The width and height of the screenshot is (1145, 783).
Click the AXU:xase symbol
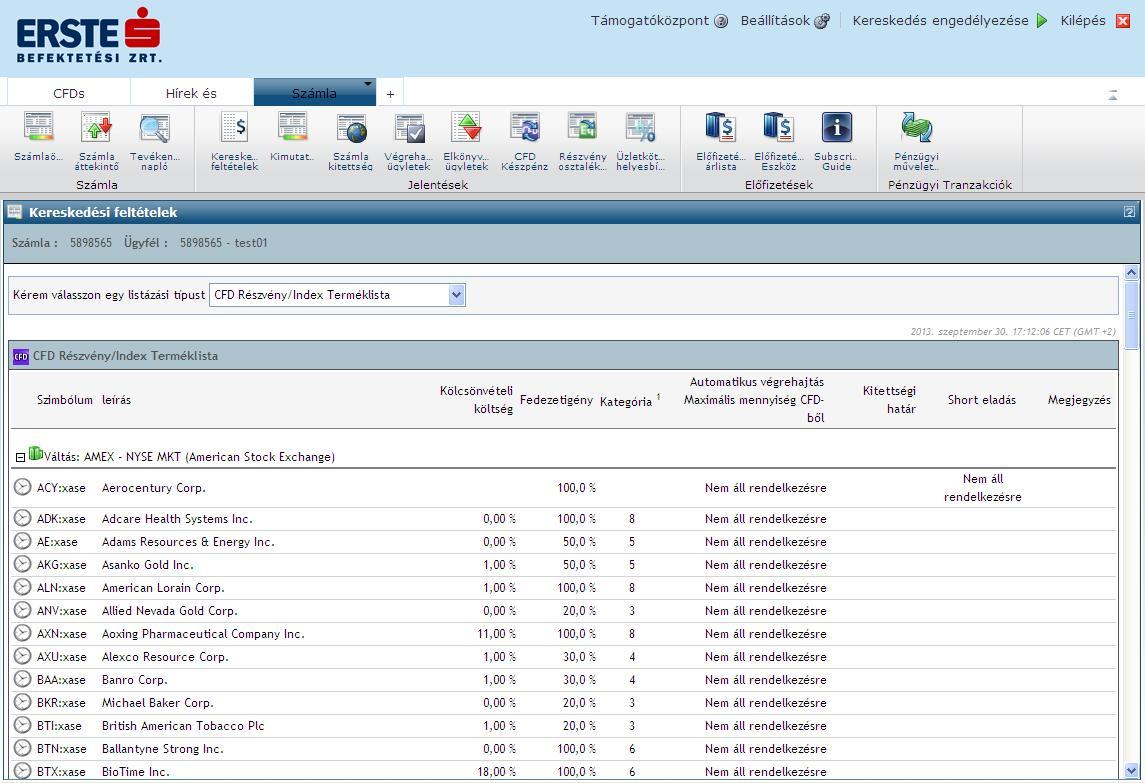(x=61, y=657)
